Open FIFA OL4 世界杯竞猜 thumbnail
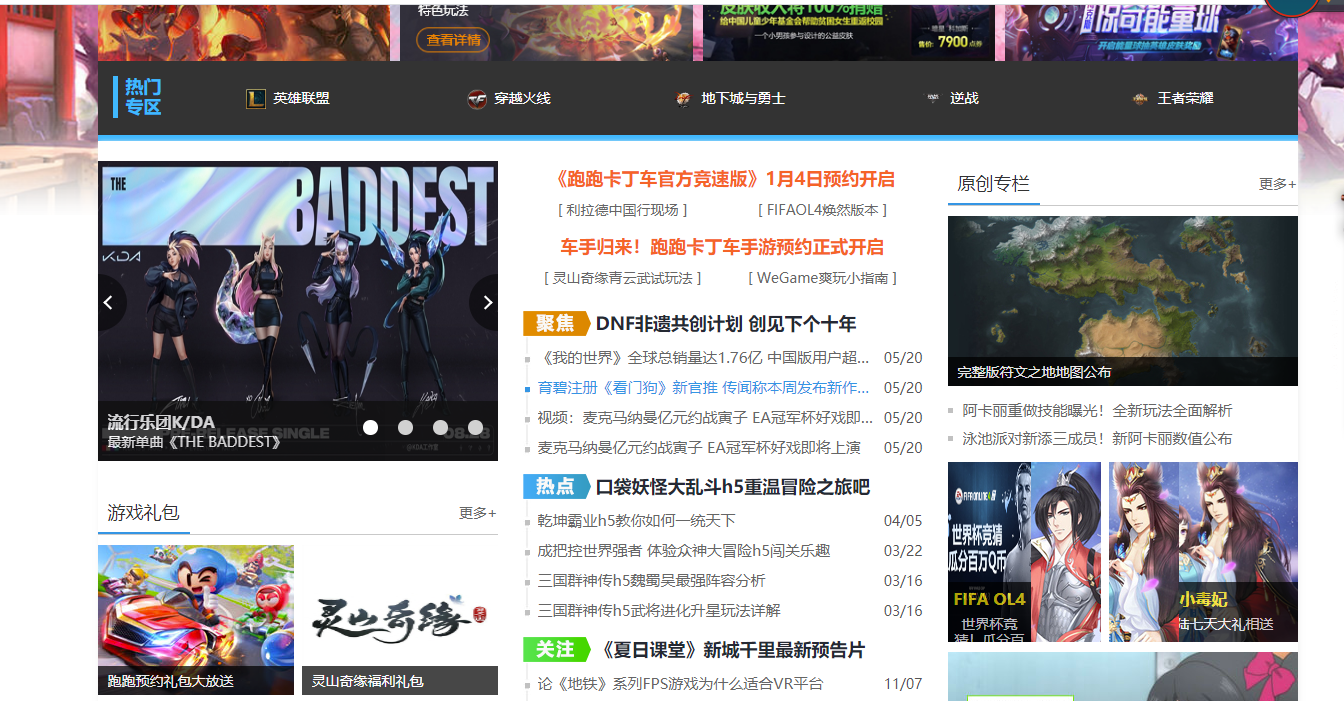Screen dimensions: 1344x701 1024,552
